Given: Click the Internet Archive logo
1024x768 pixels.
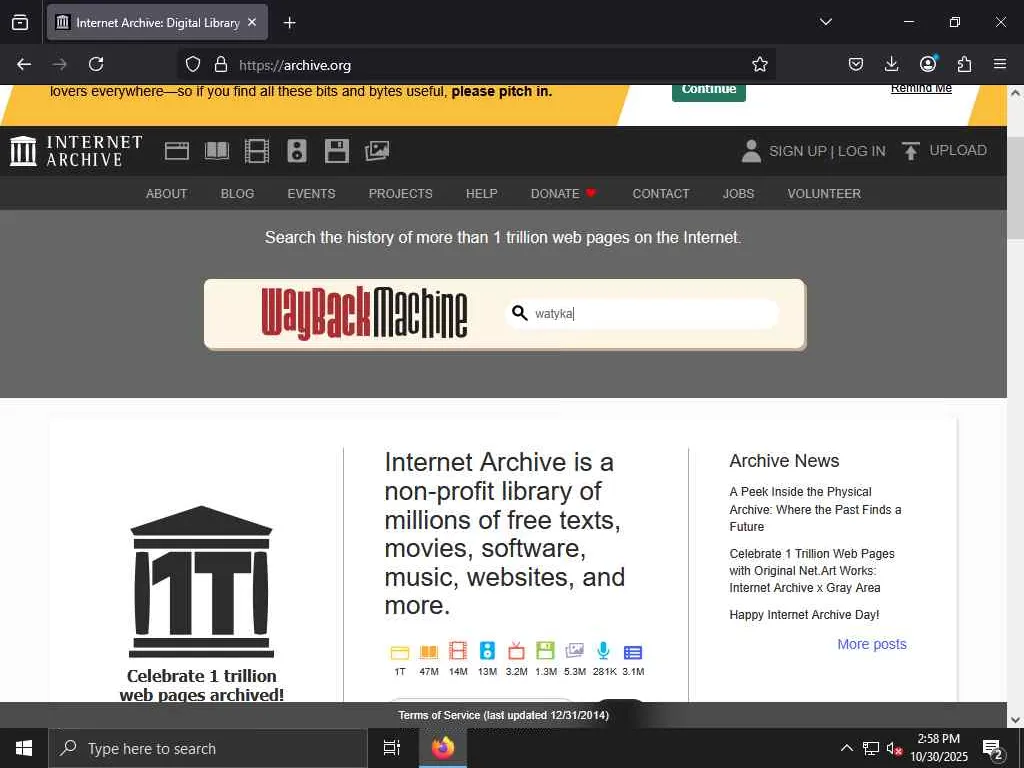Looking at the screenshot, I should [76, 151].
